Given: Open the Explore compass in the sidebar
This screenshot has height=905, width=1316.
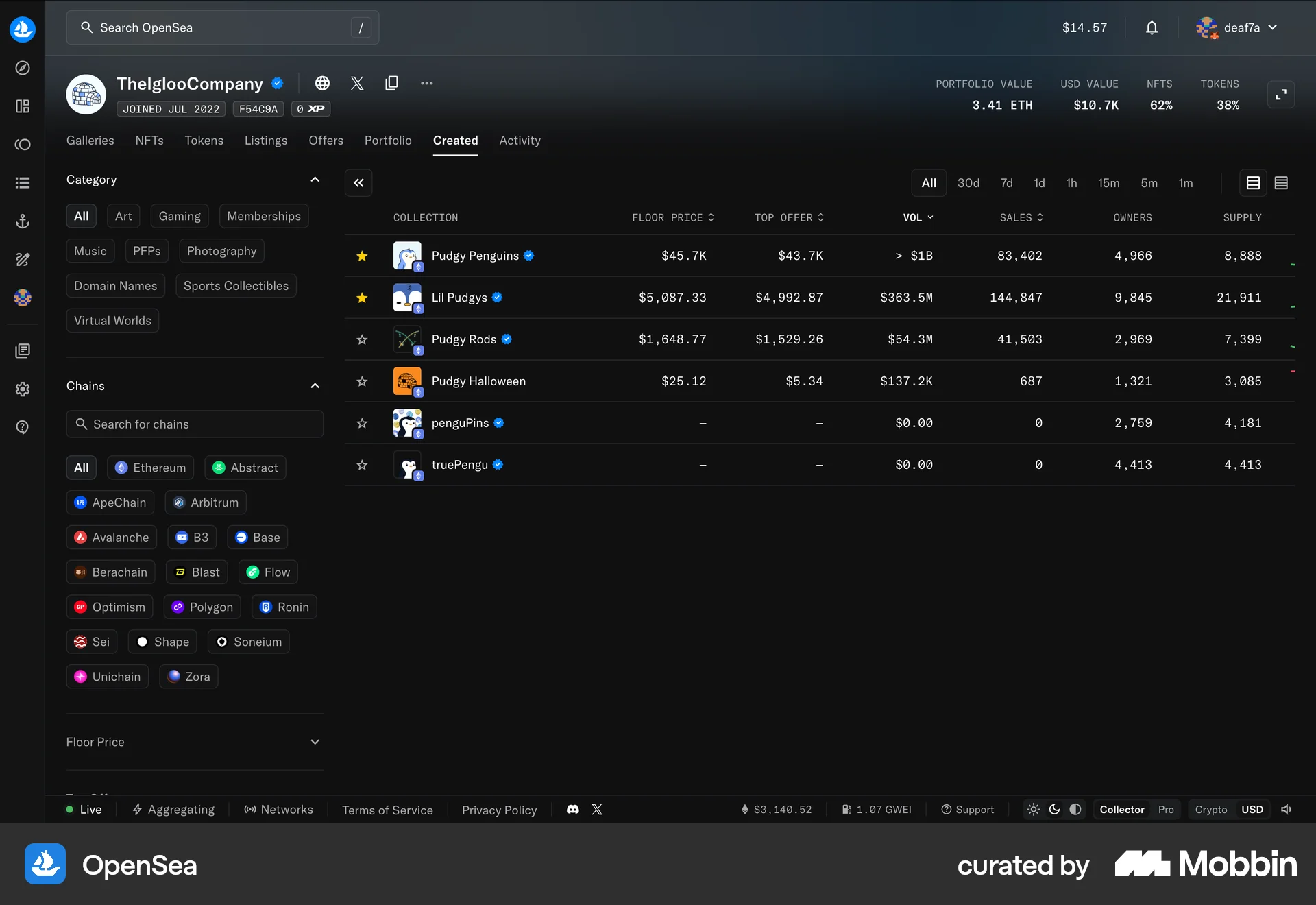Looking at the screenshot, I should tap(23, 68).
